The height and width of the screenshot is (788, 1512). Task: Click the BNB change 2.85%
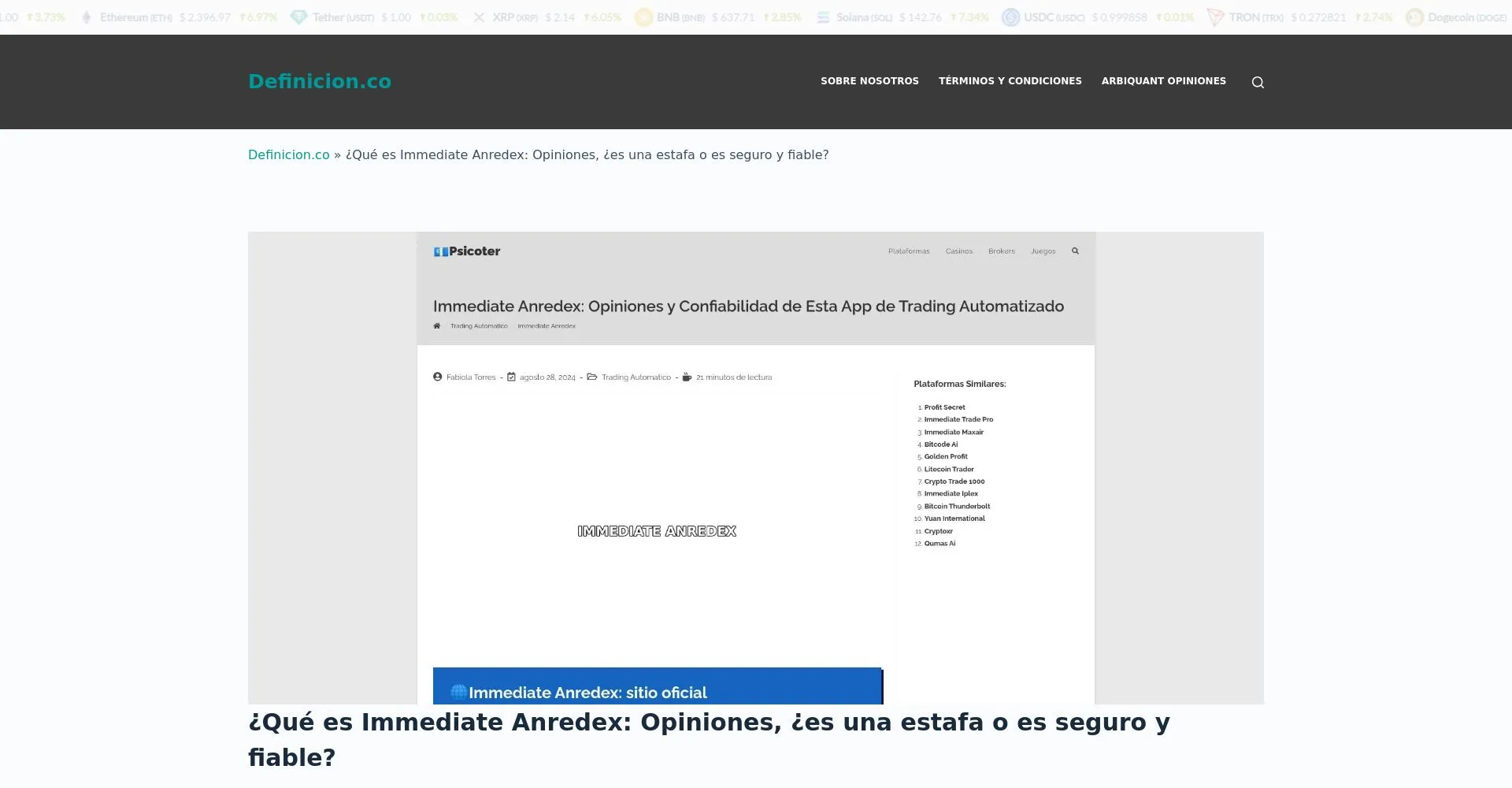click(x=782, y=17)
